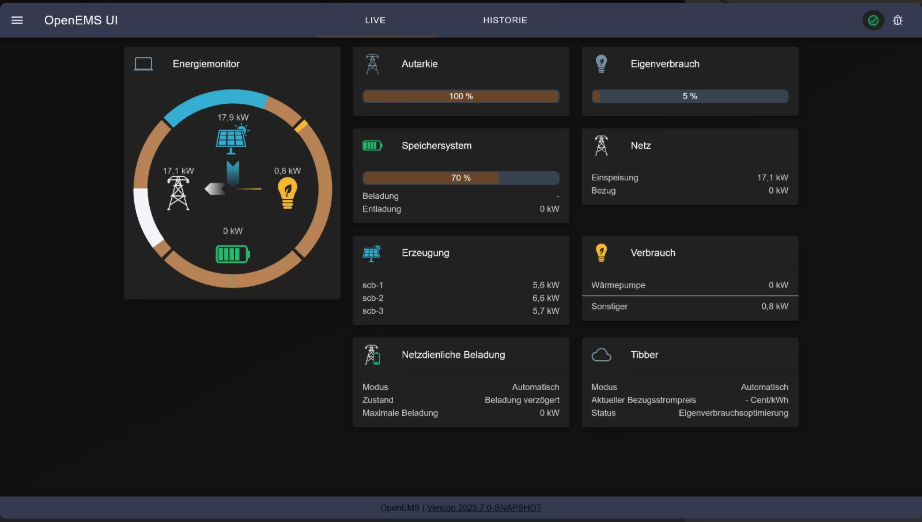Click the Maximale Beladung row
The height and width of the screenshot is (522, 922).
tap(461, 413)
